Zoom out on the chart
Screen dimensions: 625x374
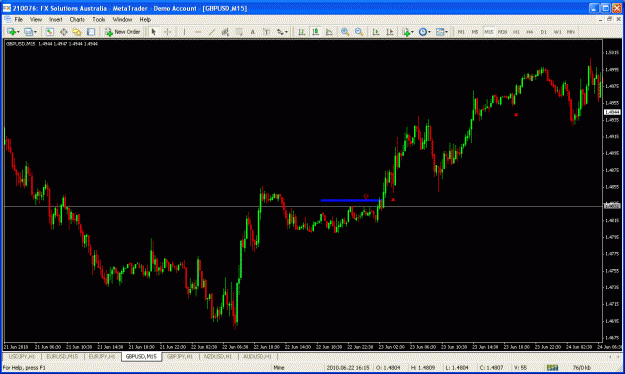coord(359,32)
